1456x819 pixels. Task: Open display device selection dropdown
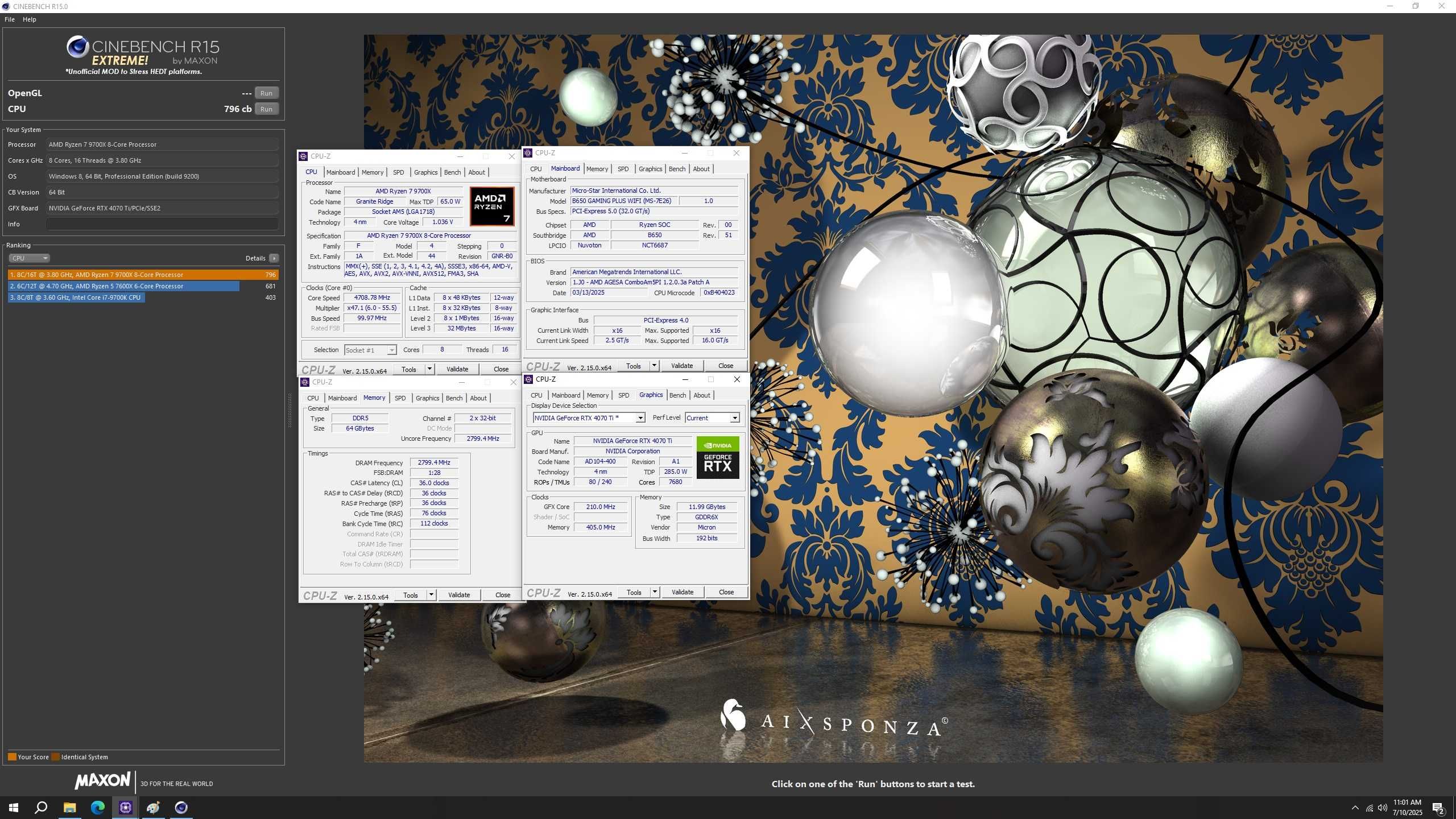(x=588, y=418)
